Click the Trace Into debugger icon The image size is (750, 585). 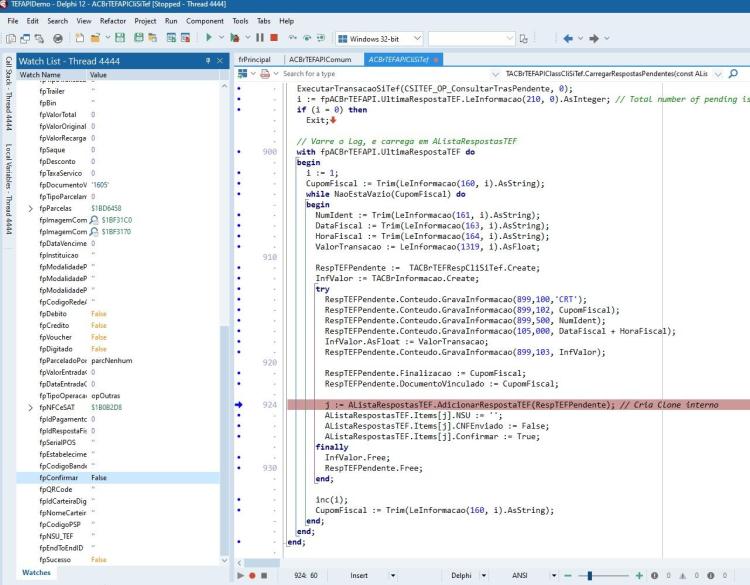[293, 38]
